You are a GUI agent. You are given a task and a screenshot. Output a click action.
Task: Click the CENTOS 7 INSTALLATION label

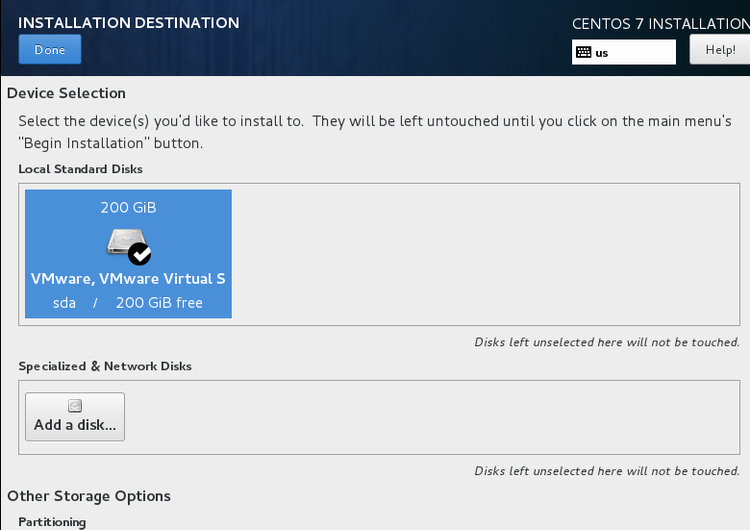point(660,24)
